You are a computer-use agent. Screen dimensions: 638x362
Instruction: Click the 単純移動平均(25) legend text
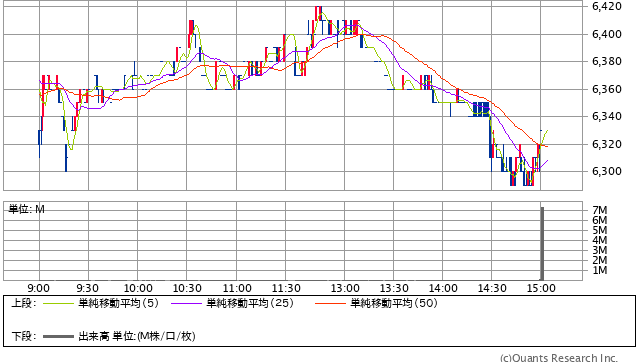[x=250, y=303]
